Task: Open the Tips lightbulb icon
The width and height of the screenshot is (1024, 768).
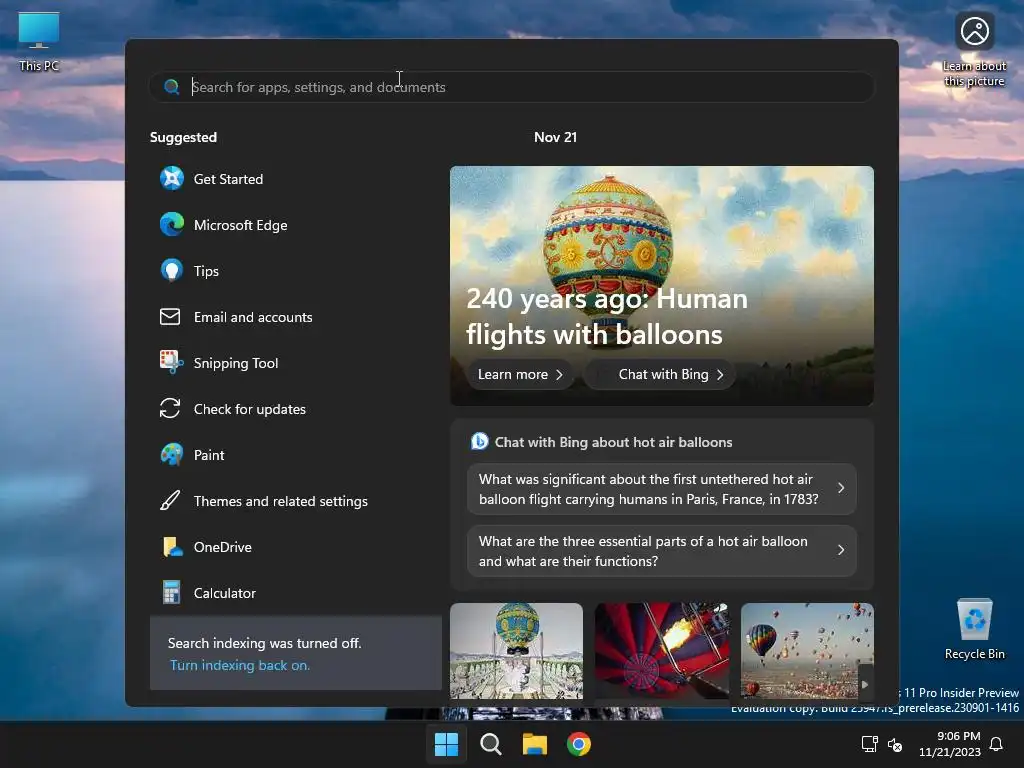Action: pos(172,270)
